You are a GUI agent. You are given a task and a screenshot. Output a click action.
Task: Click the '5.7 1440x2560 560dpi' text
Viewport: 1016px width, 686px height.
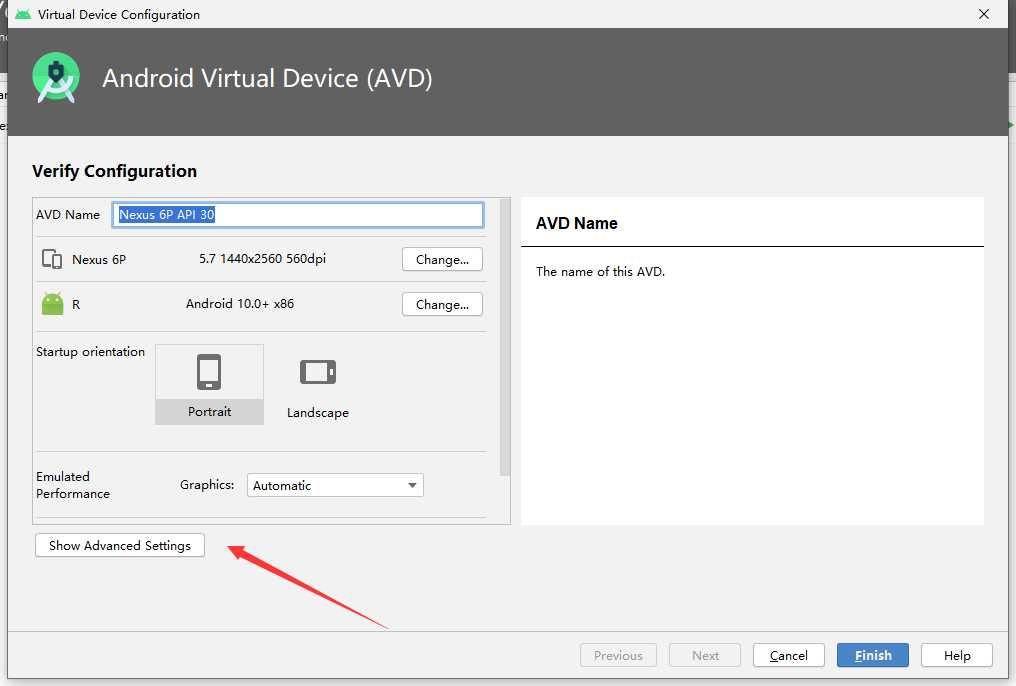[262, 258]
